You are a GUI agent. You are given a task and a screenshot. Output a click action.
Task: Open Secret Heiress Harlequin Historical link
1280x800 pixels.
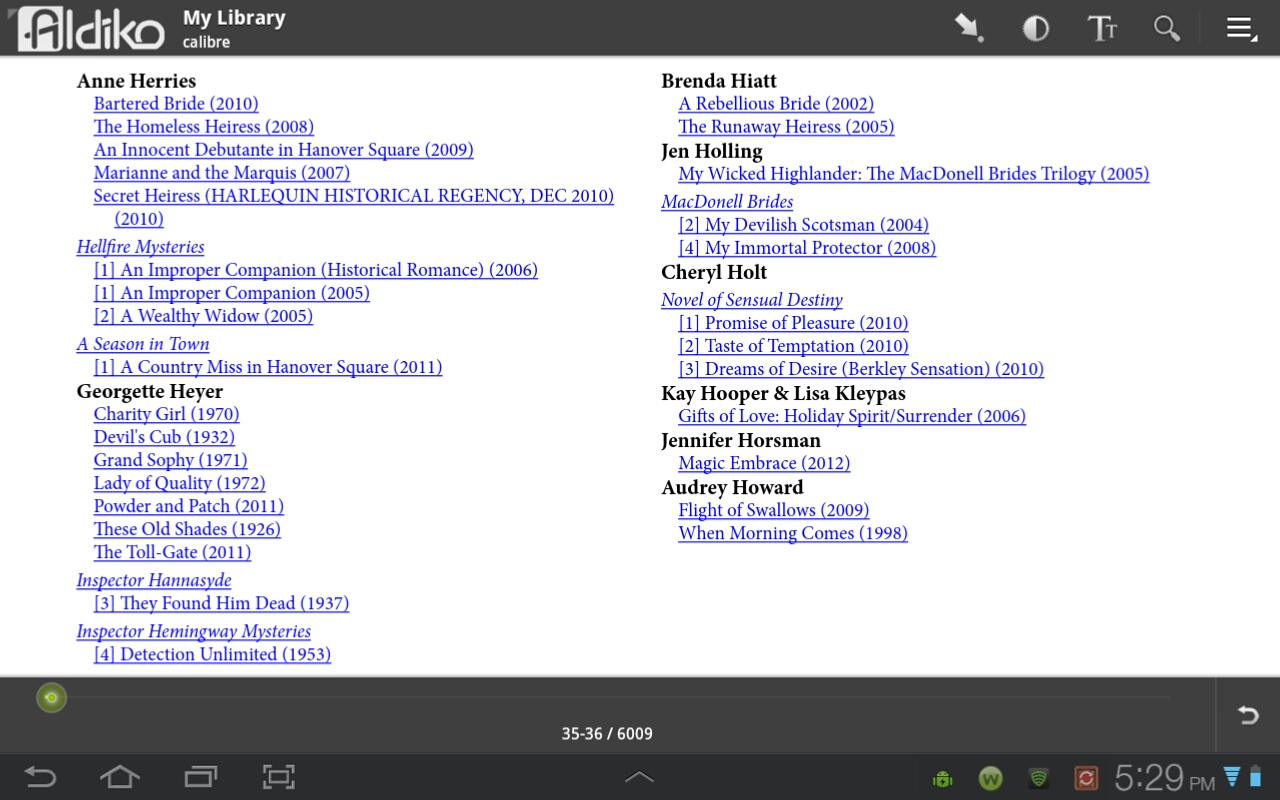(x=354, y=207)
